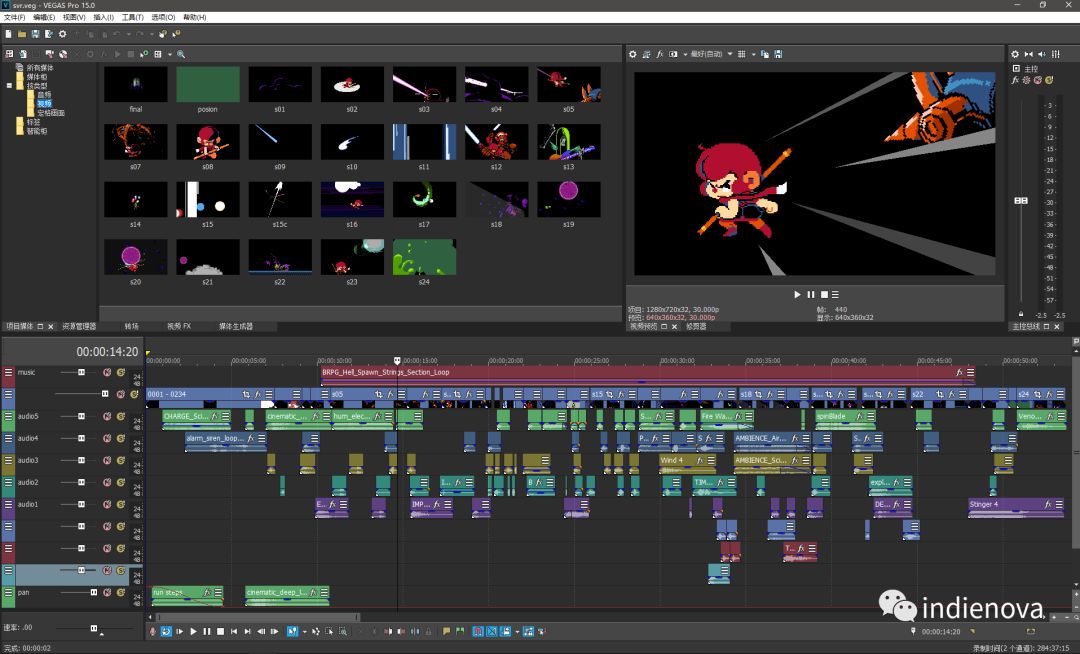Switch to the 视频 FX tab
The image size is (1080, 654).
pyautogui.click(x=179, y=326)
